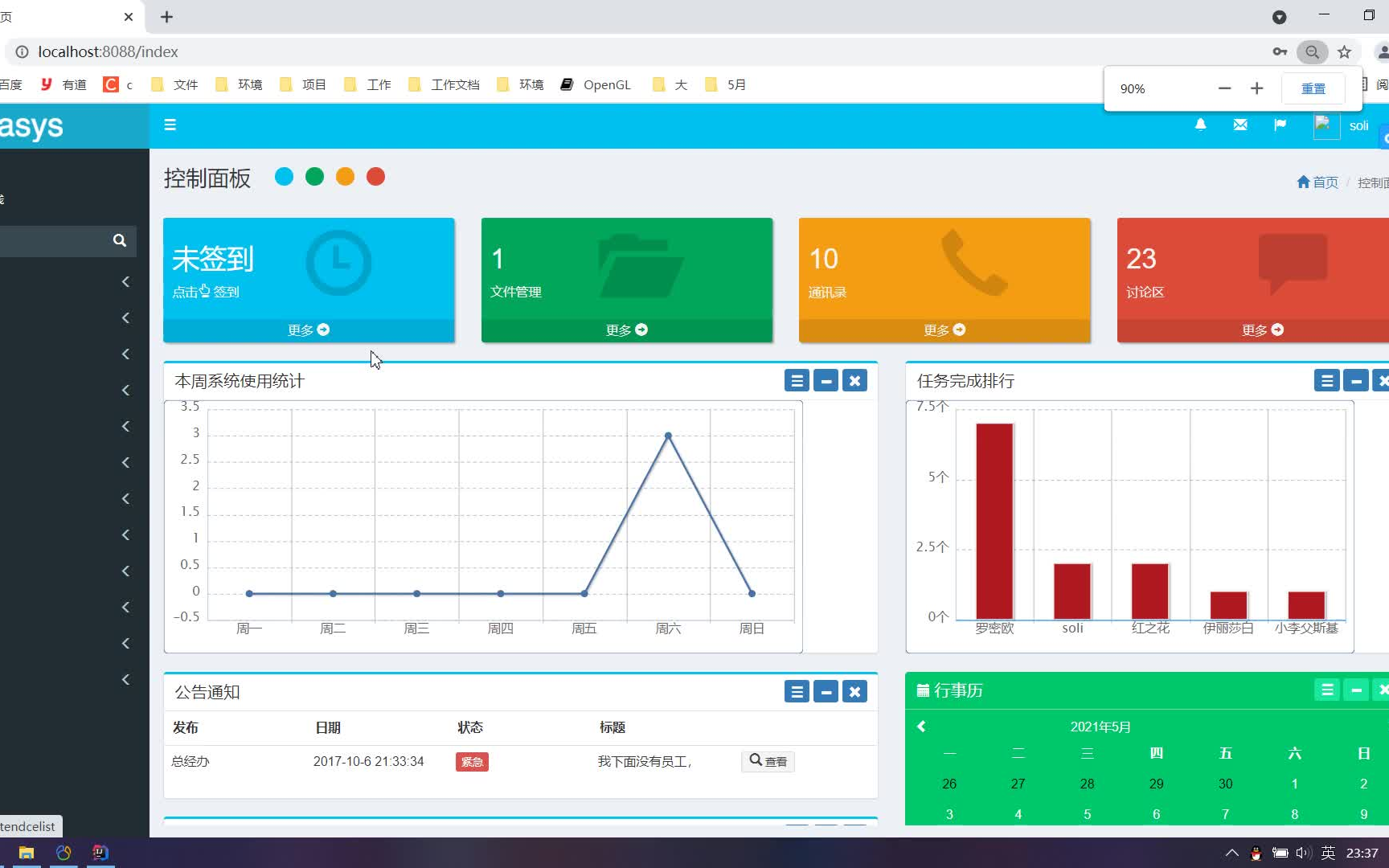Click the 通讯录 phone icon

974,262
